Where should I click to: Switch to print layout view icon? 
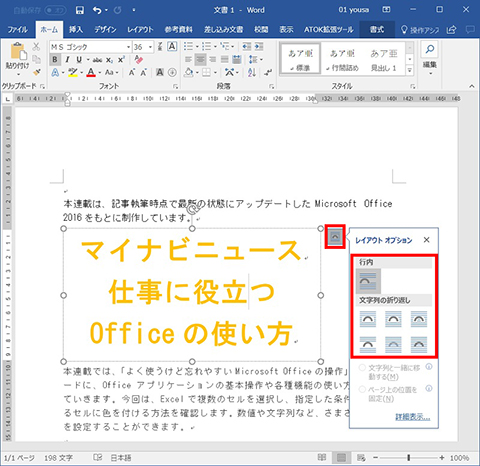(x=341, y=457)
